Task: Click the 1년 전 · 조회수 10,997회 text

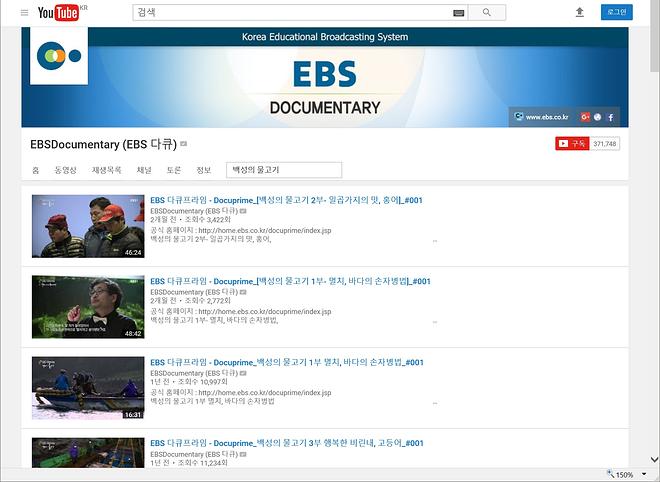Action: [189, 382]
